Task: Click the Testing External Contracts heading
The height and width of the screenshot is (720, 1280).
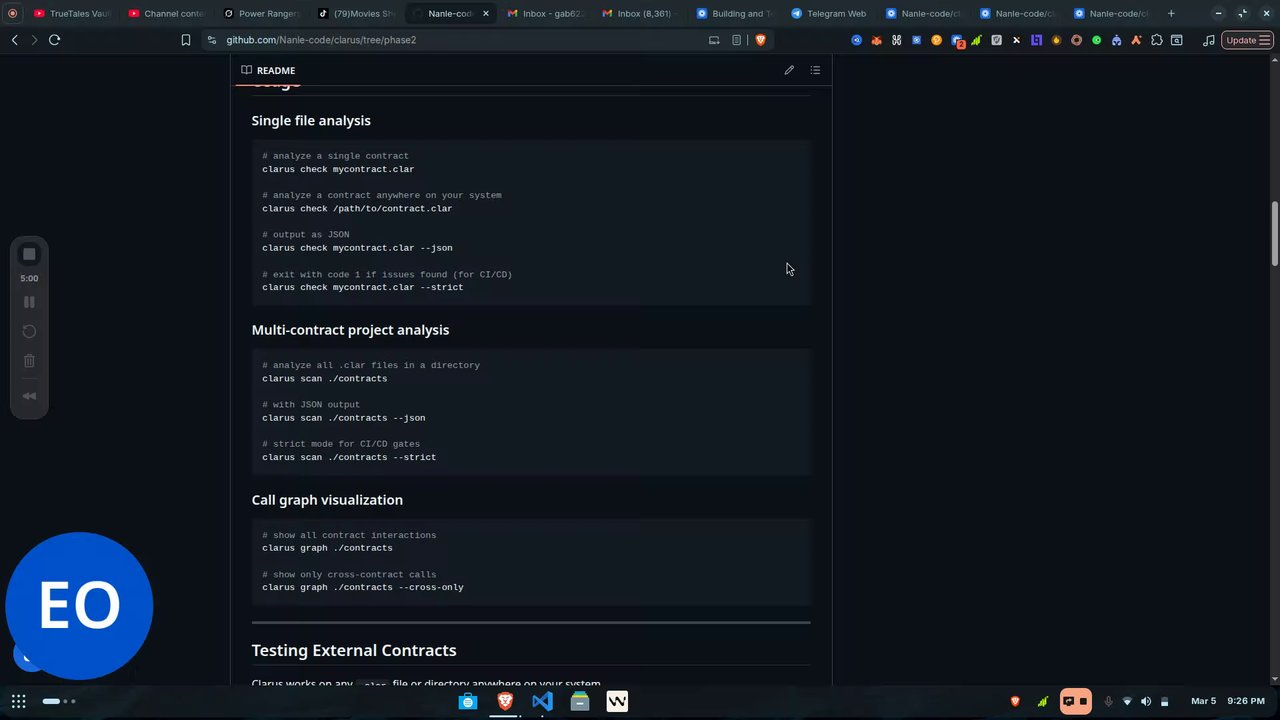Action: (354, 650)
